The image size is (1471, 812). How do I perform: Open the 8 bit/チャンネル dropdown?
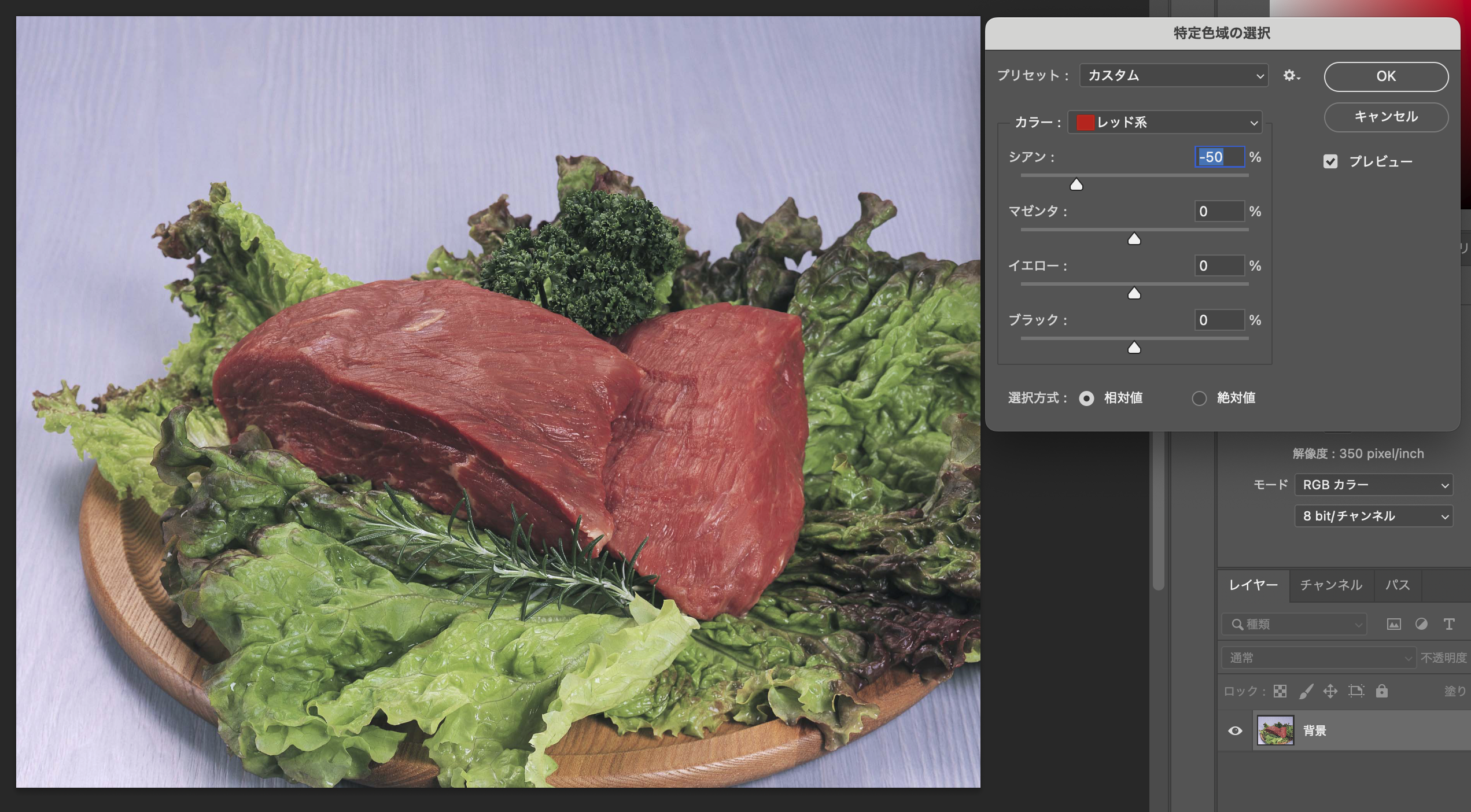(x=1373, y=516)
